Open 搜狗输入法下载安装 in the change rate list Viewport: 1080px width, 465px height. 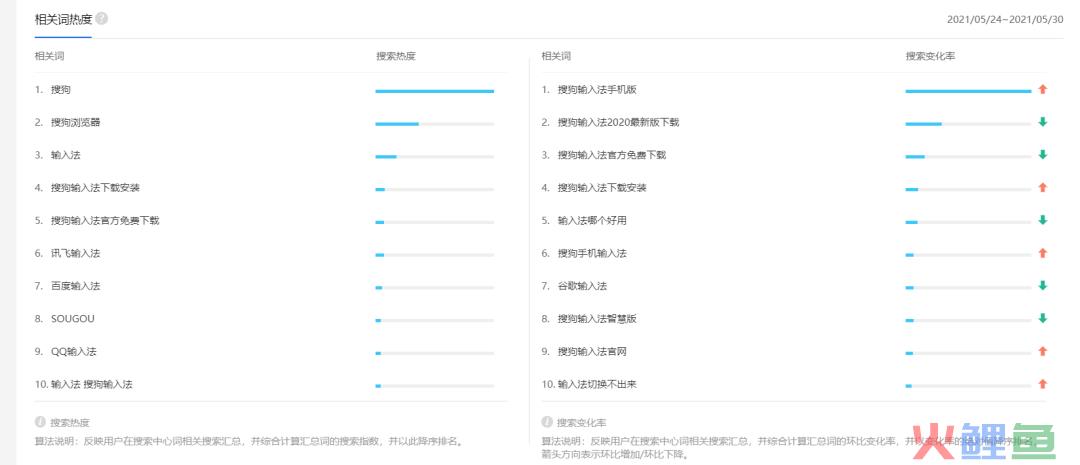pos(603,188)
